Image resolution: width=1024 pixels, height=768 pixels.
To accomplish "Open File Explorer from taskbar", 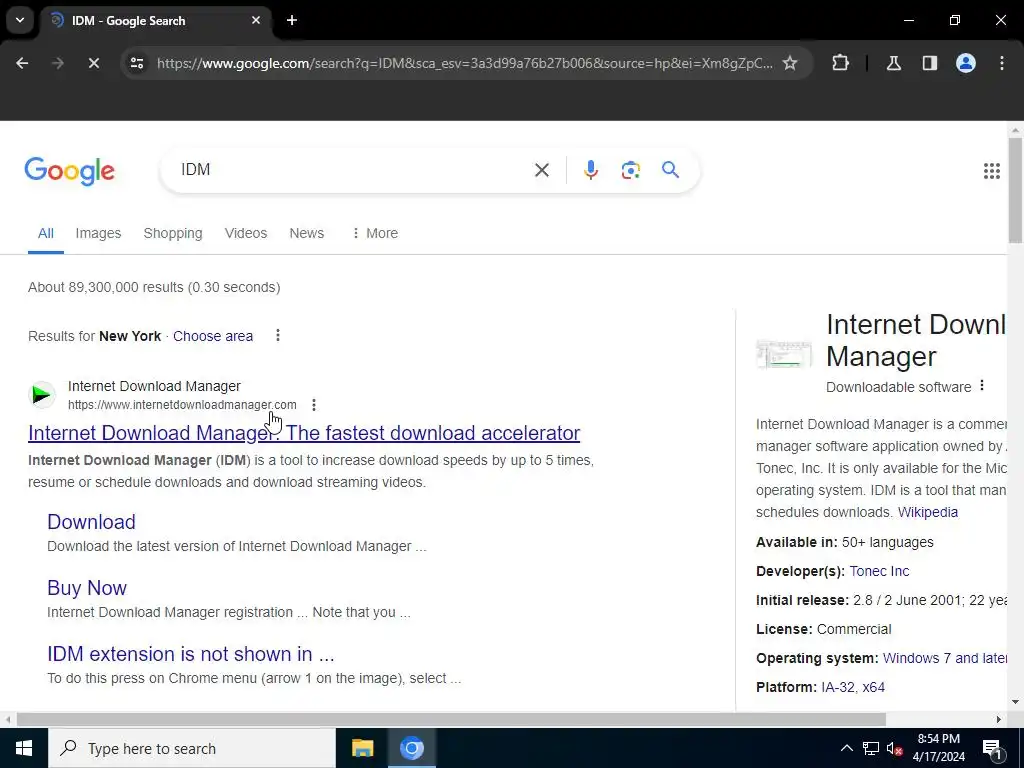I will click(362, 748).
